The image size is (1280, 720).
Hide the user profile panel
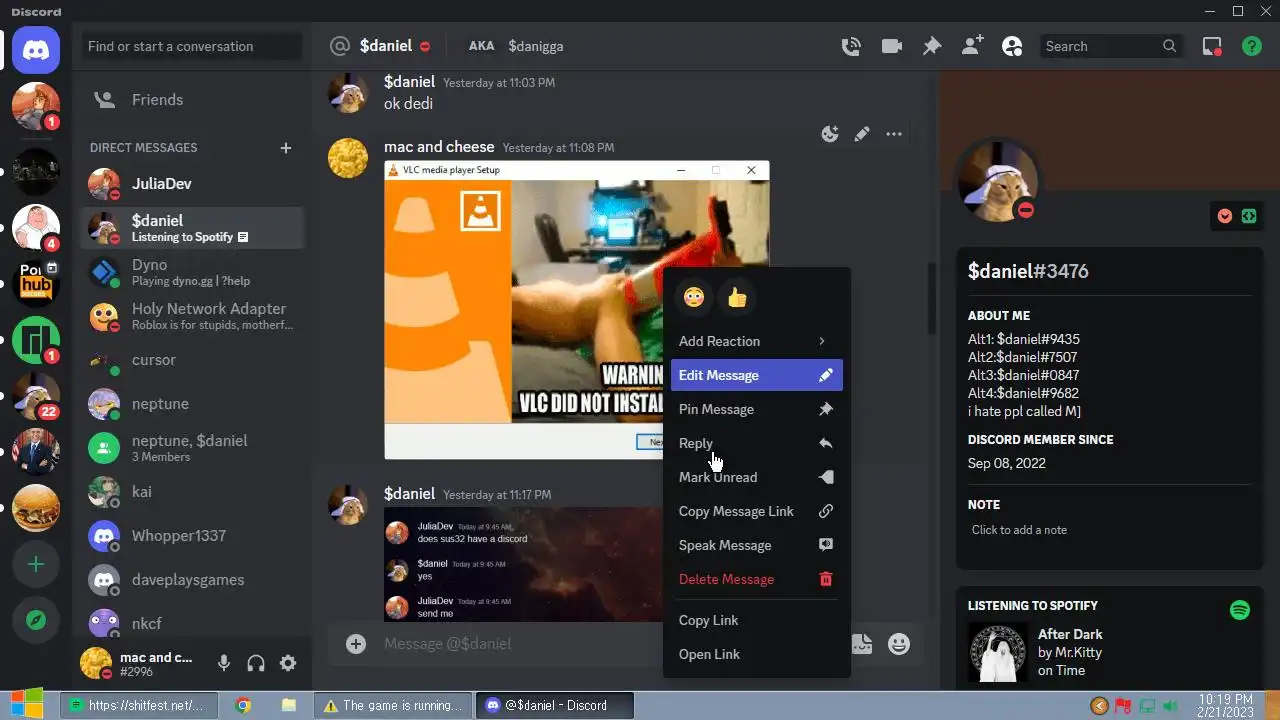pyautogui.click(x=1012, y=46)
